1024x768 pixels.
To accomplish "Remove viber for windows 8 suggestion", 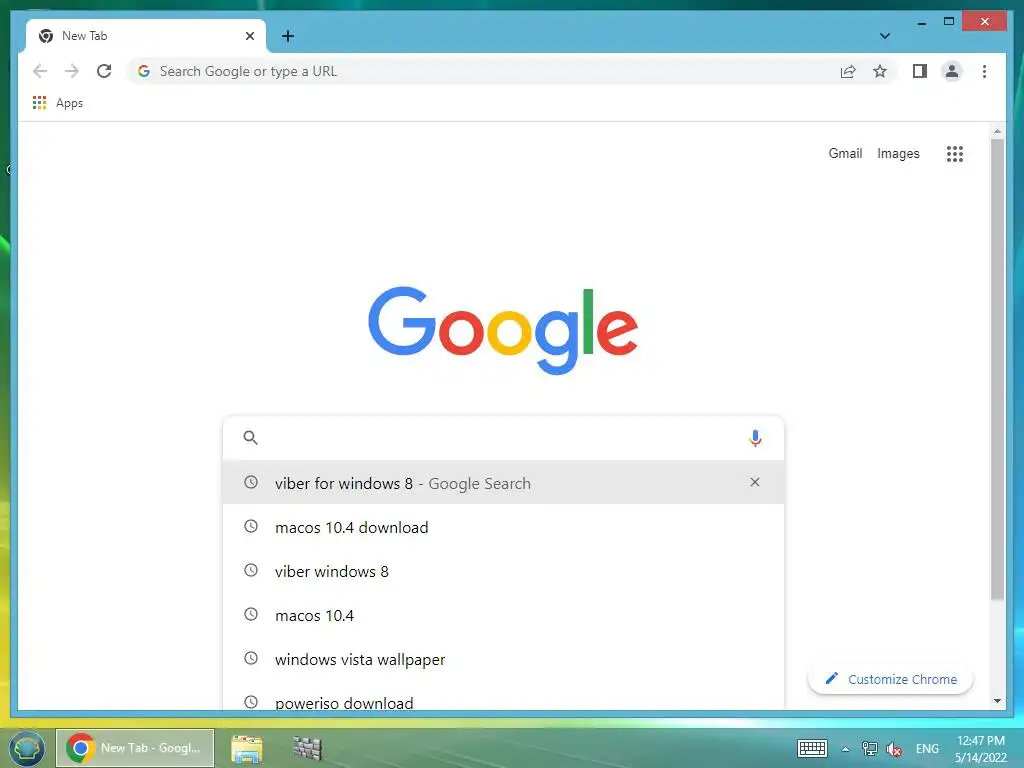I will pyautogui.click(x=755, y=482).
